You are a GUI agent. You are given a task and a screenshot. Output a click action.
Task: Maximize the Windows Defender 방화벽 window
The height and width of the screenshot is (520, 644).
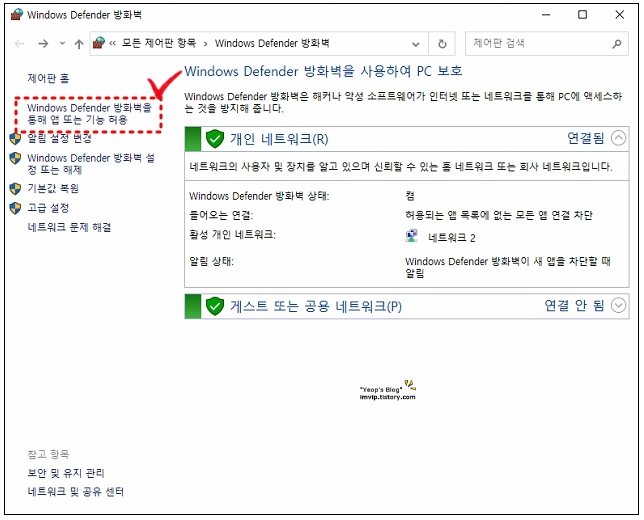582,15
